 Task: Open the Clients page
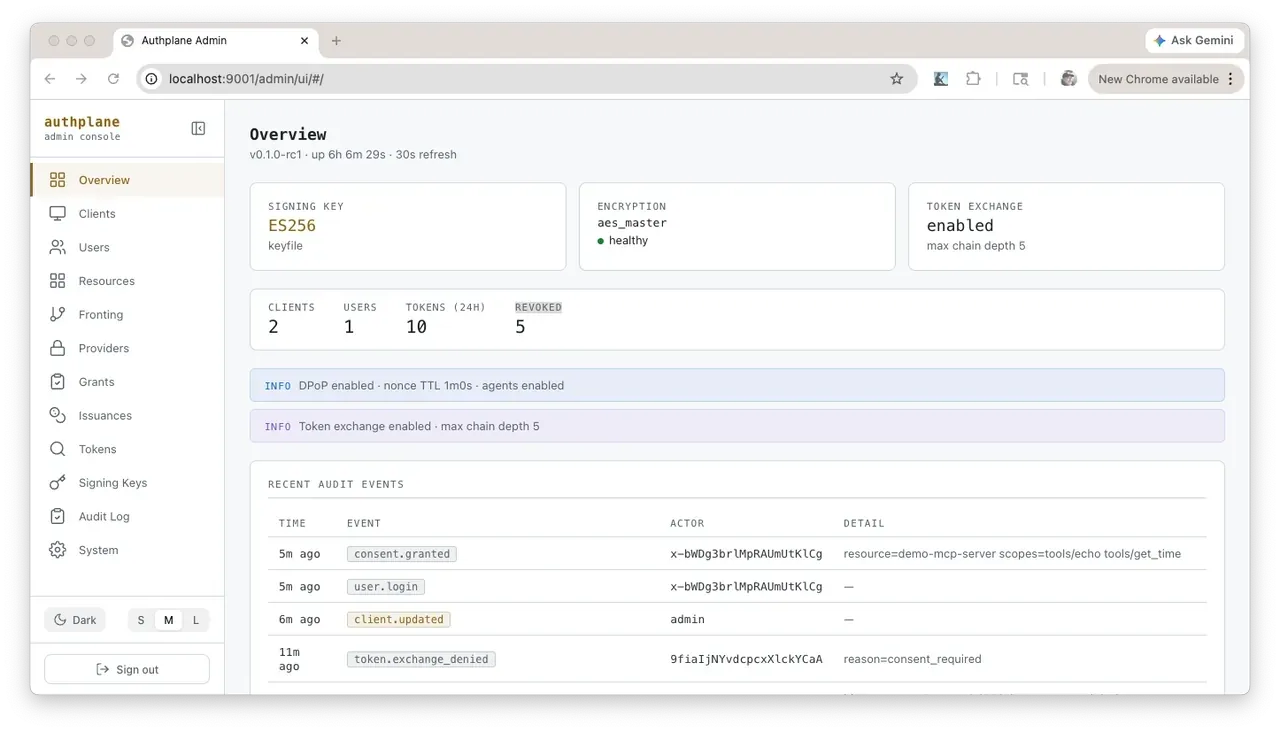coord(128,214)
